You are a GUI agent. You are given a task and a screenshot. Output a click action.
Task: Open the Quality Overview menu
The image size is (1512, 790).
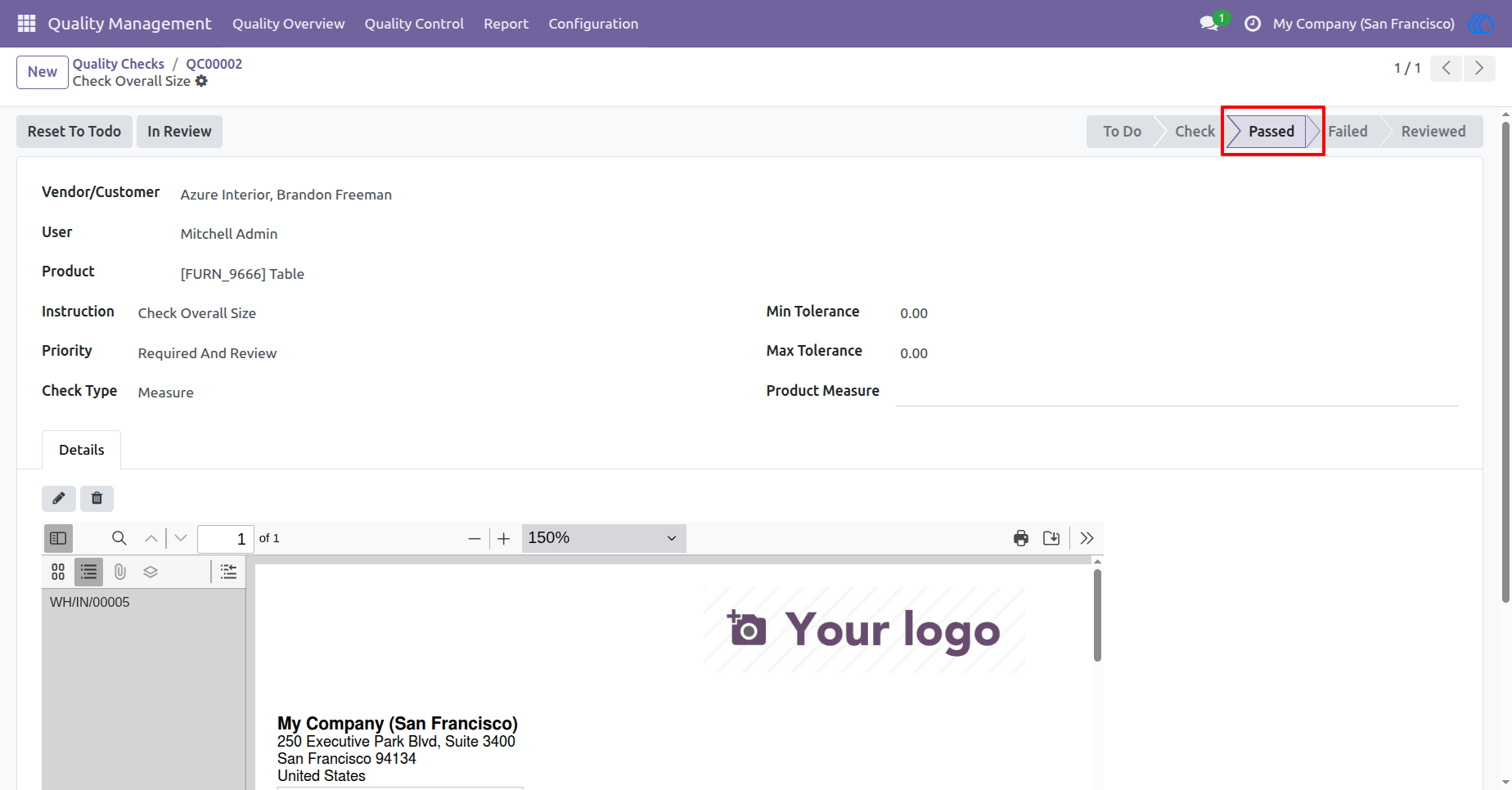[289, 24]
